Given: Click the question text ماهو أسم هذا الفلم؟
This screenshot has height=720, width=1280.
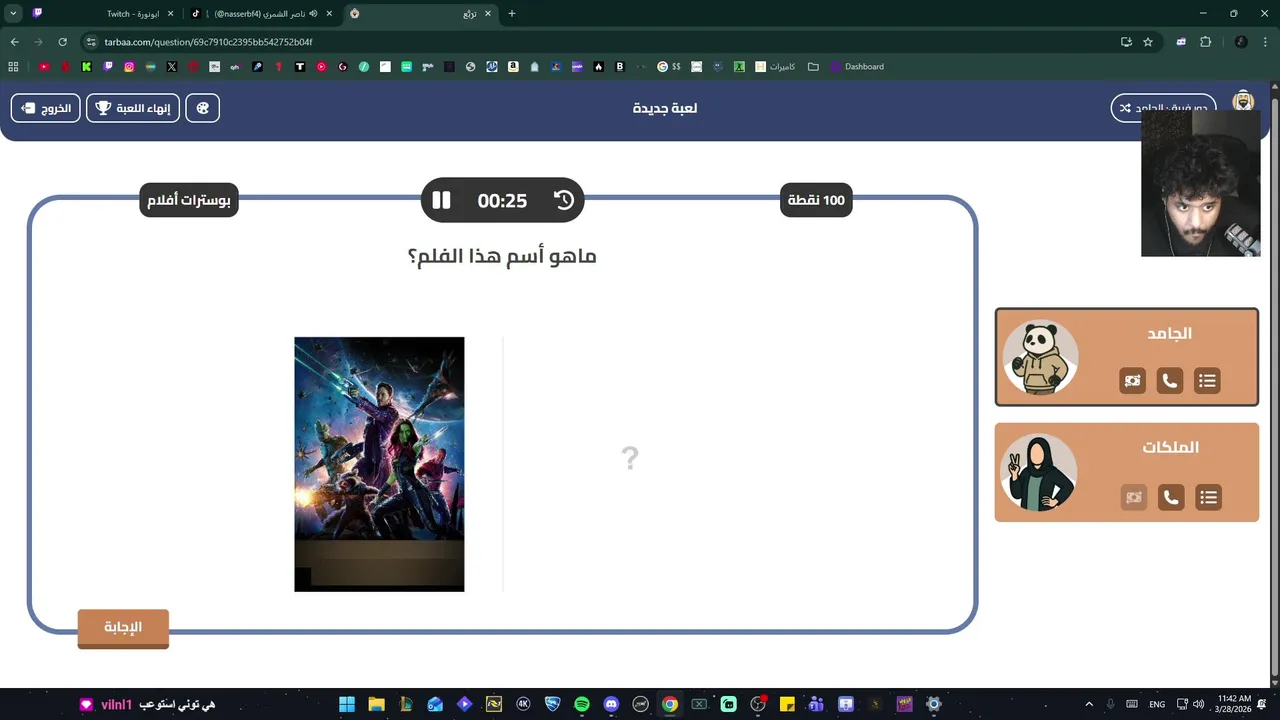Looking at the screenshot, I should coord(502,256).
